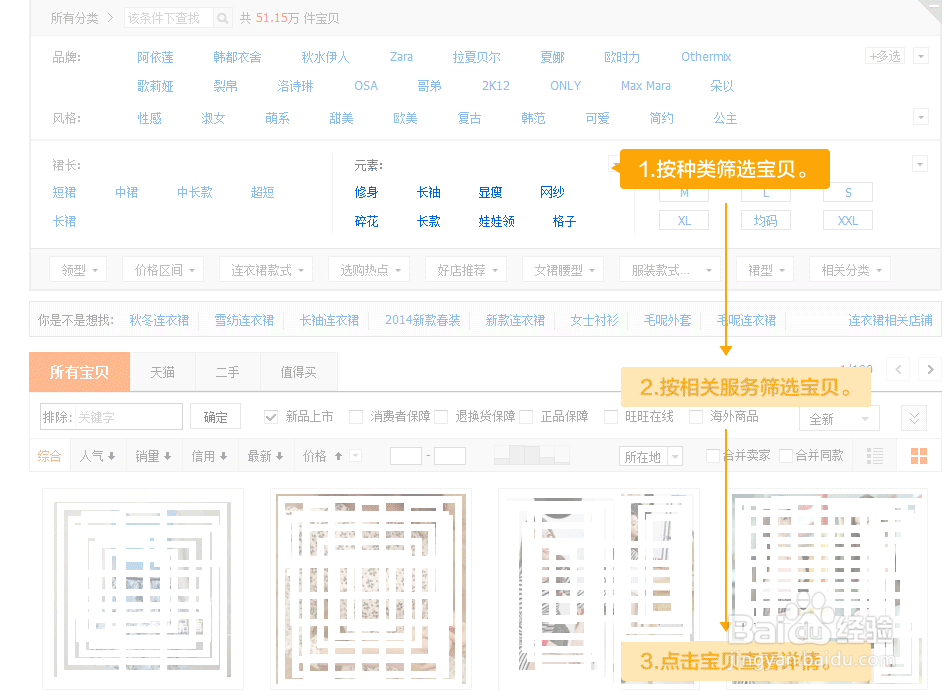The height and width of the screenshot is (692, 948).
Task: Filter by brand 阿依莲
Action: coord(155,57)
